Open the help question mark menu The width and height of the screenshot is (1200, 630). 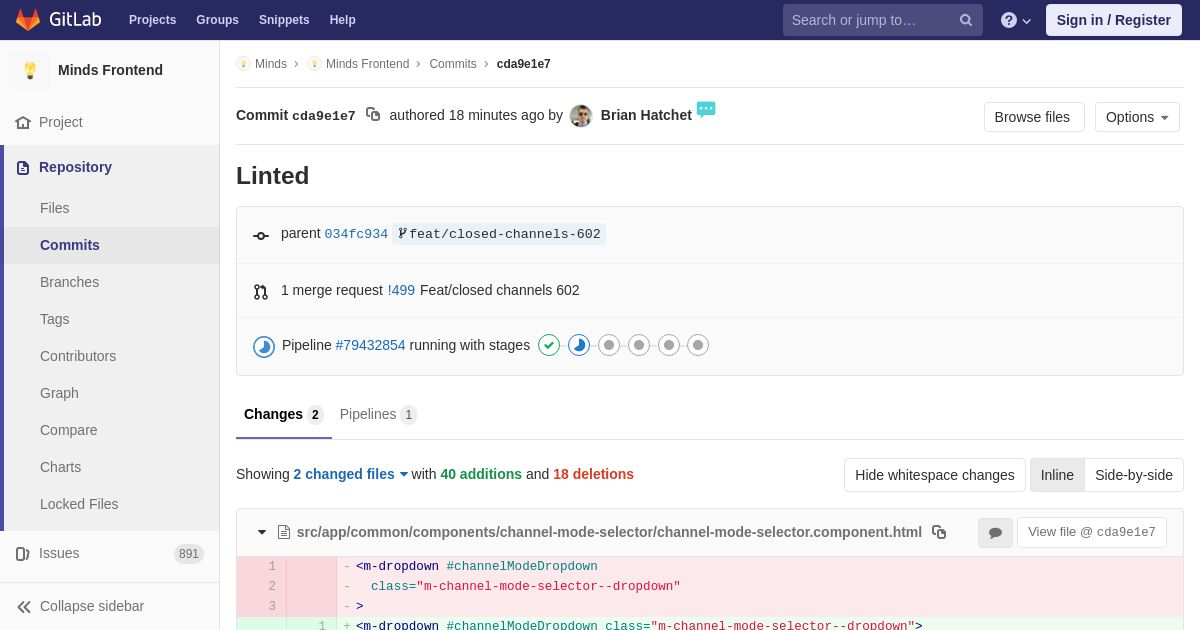tap(1015, 20)
